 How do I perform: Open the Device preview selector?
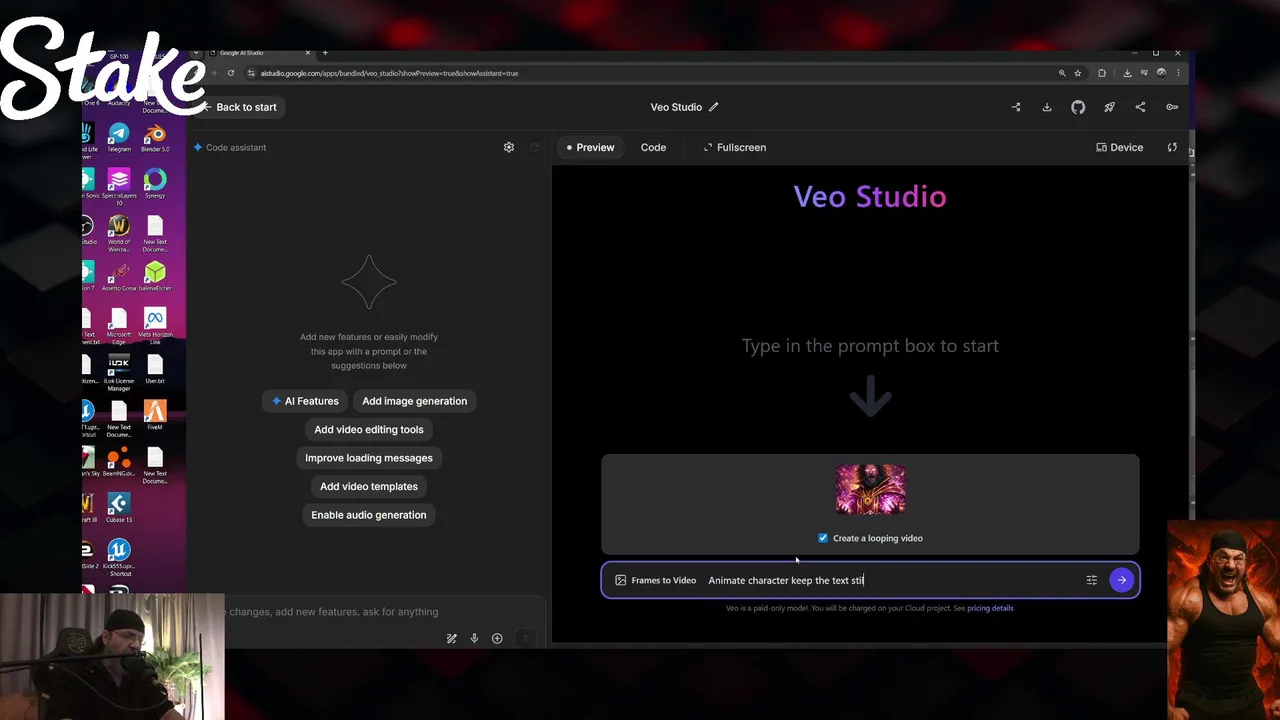tap(1119, 147)
